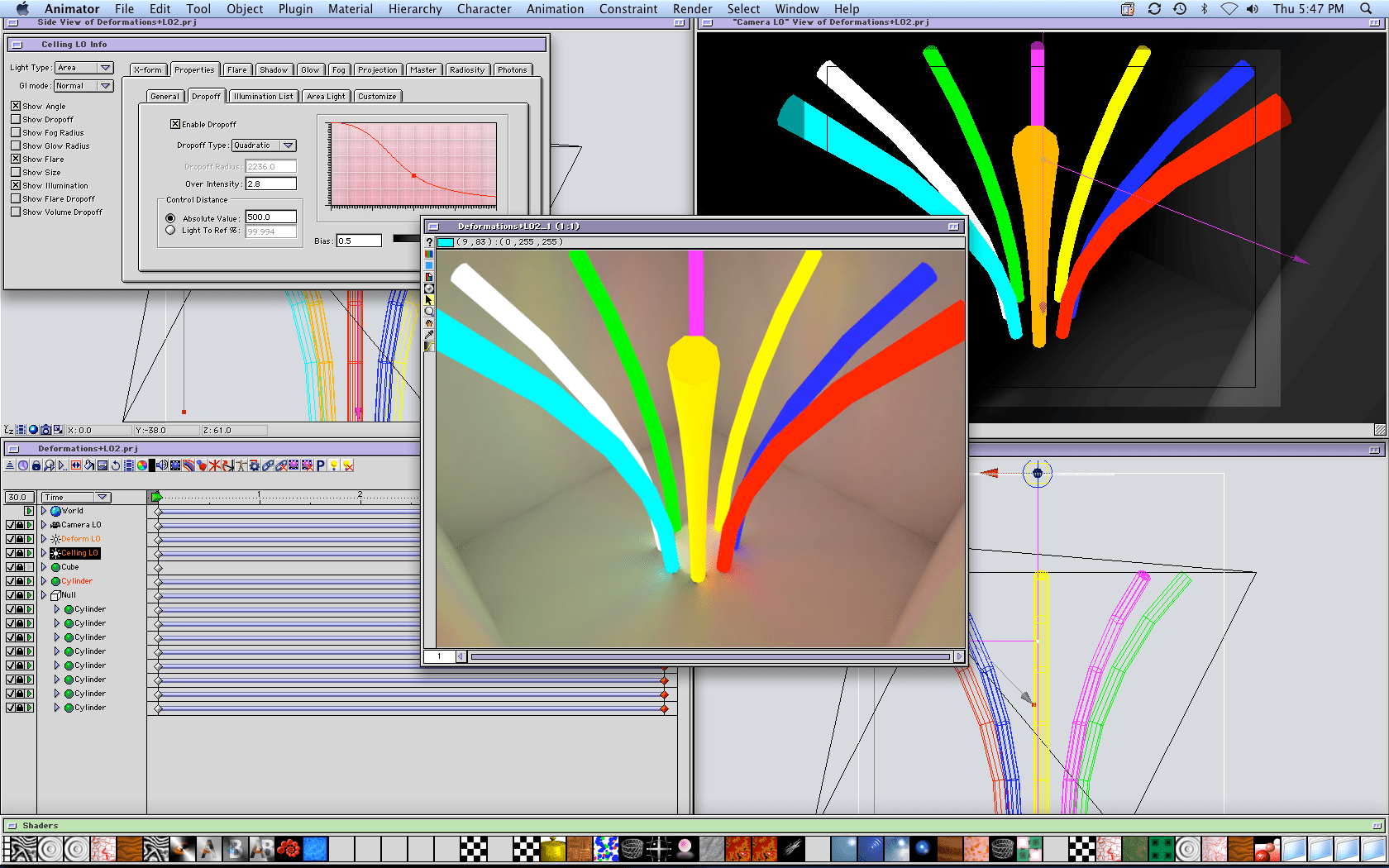
Task: Expand the World item in project tree
Action: (44, 511)
